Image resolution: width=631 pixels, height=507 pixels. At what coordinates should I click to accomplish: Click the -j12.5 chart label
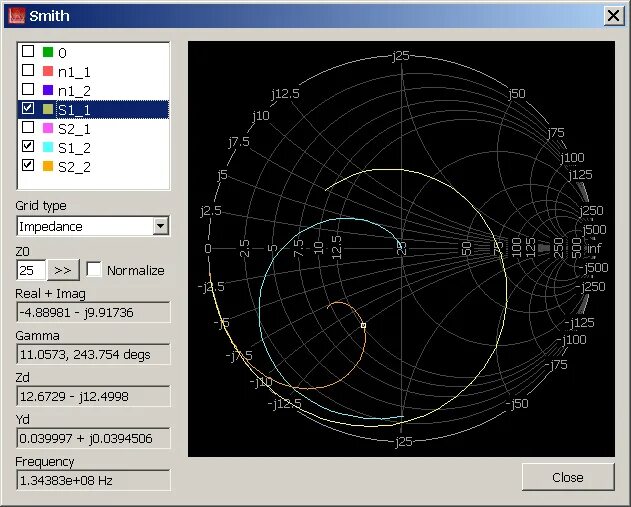[x=285, y=404]
